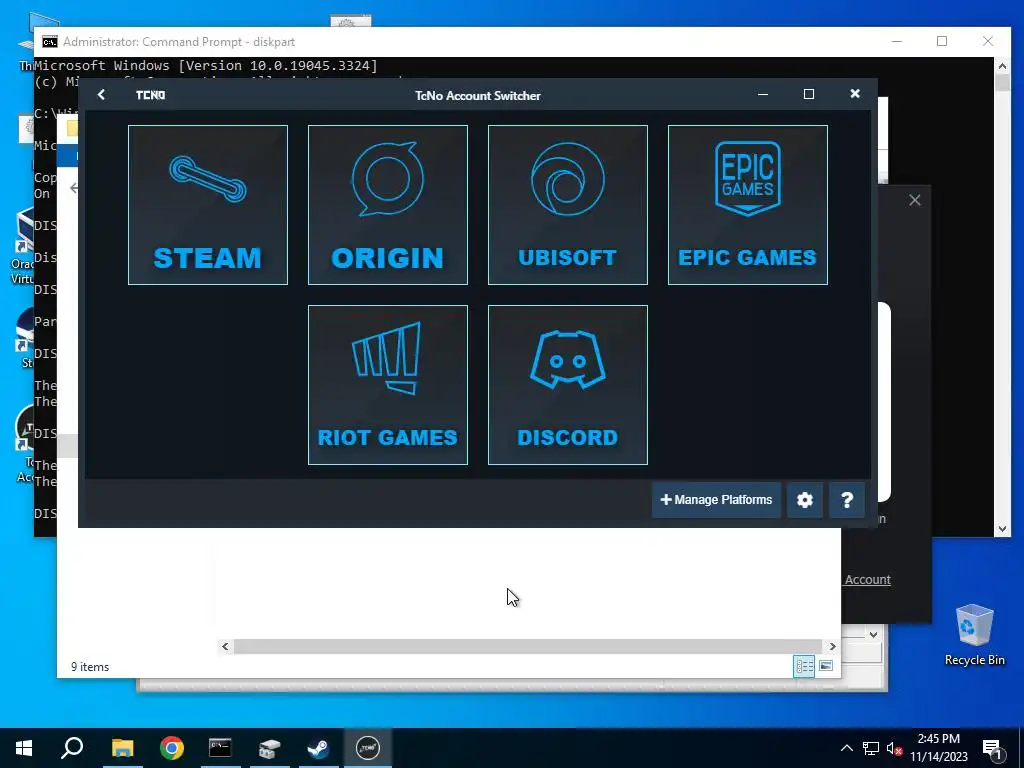This screenshot has height=768, width=1024.
Task: Expand dropdown arrow at bottom right window
Action: point(874,634)
